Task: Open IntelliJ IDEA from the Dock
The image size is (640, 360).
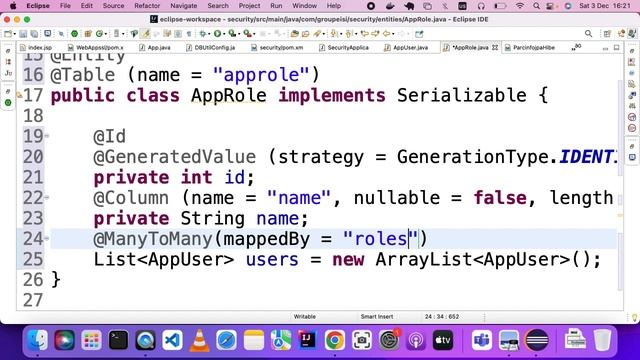Action: click(307, 340)
